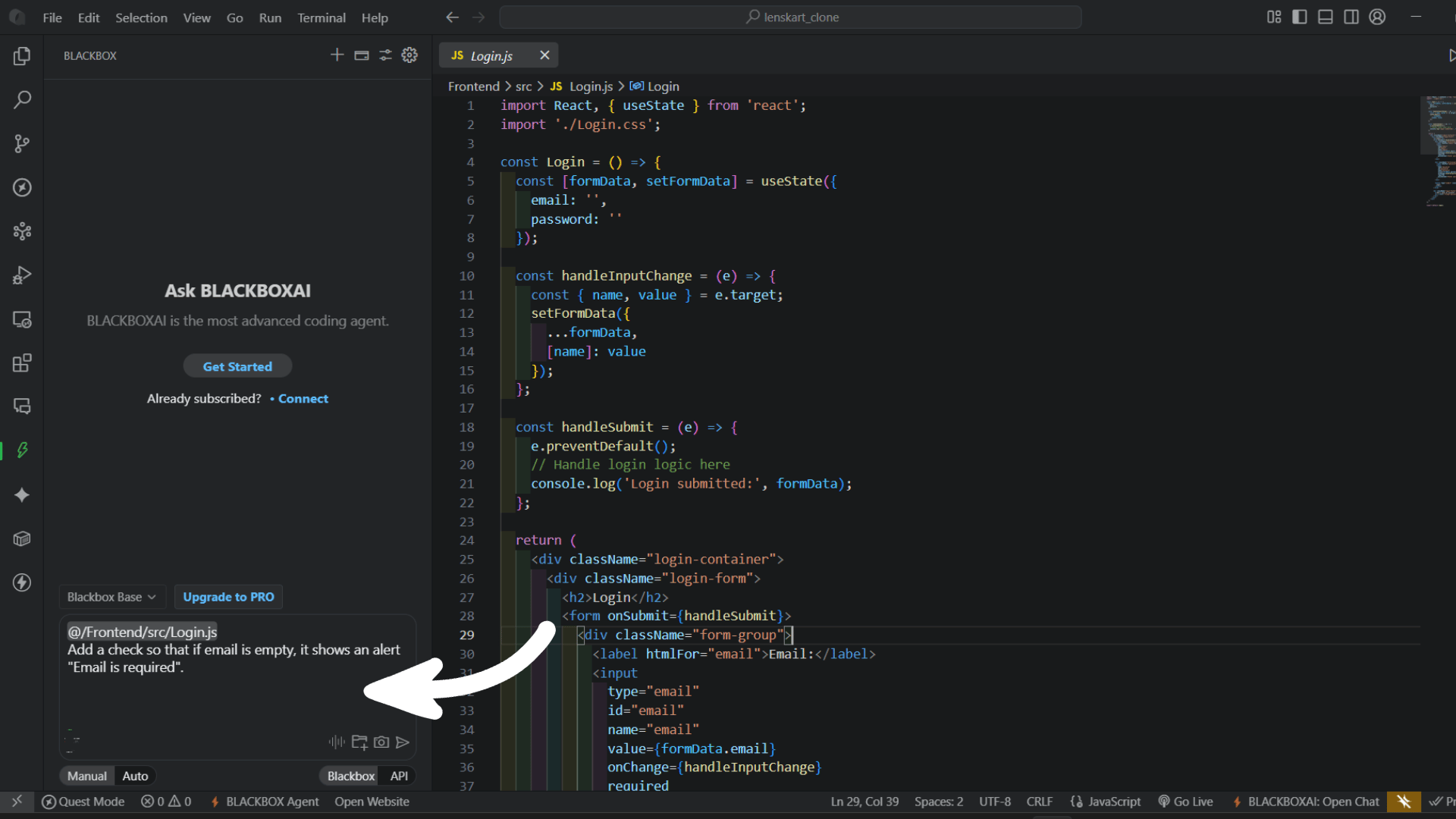Viewport: 1456px width, 819px height.
Task: Go back with the navigation arrow
Action: click(x=453, y=17)
